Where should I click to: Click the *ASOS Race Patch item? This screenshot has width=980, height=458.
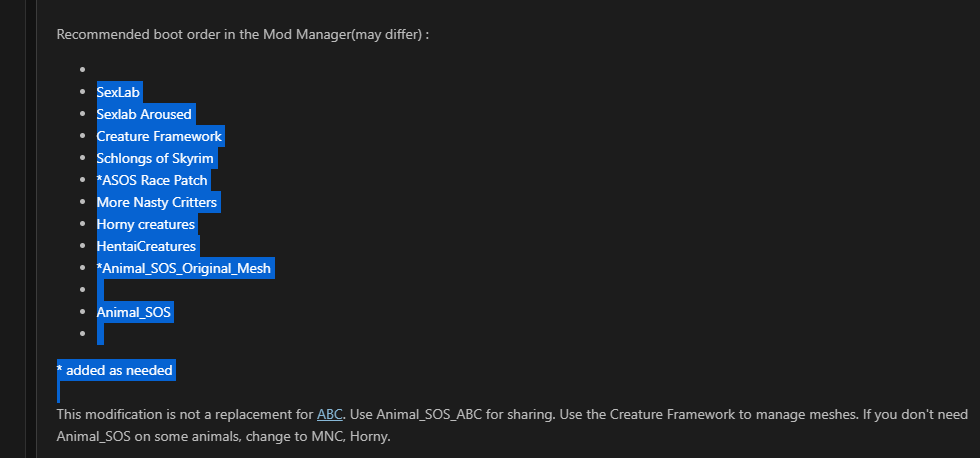(152, 181)
